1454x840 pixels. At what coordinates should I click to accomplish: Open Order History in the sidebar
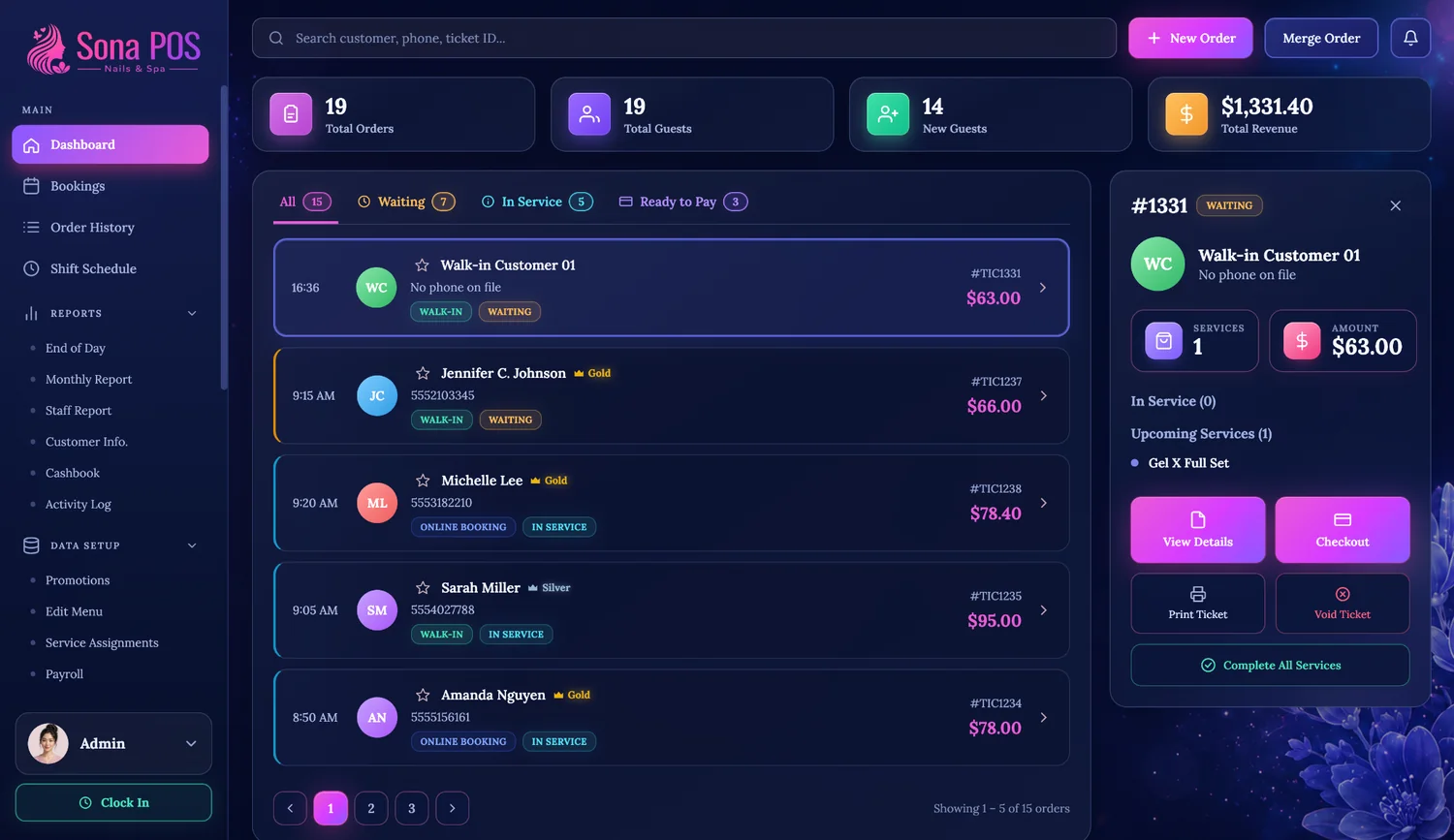(111, 228)
